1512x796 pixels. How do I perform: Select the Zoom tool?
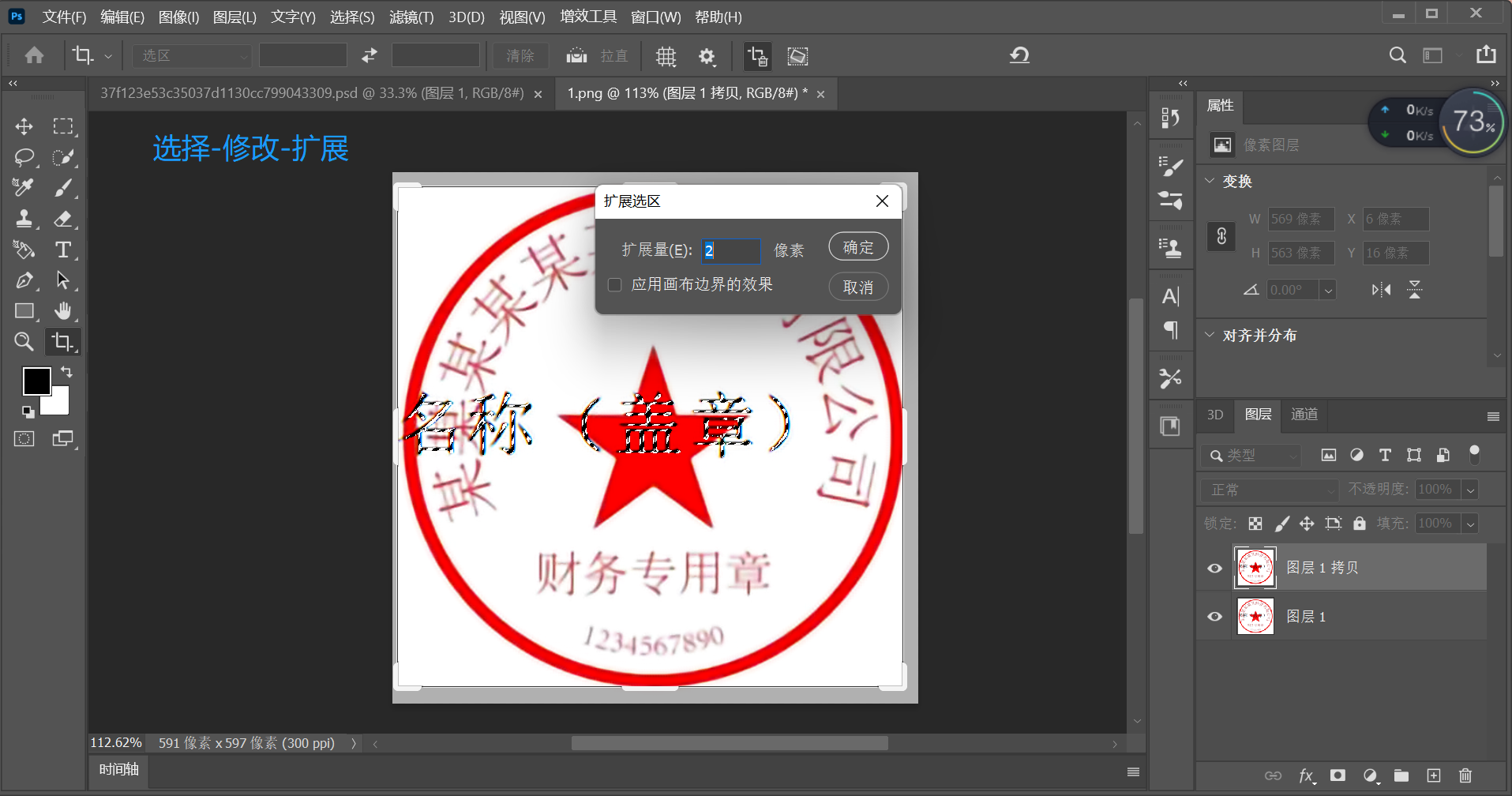[24, 342]
